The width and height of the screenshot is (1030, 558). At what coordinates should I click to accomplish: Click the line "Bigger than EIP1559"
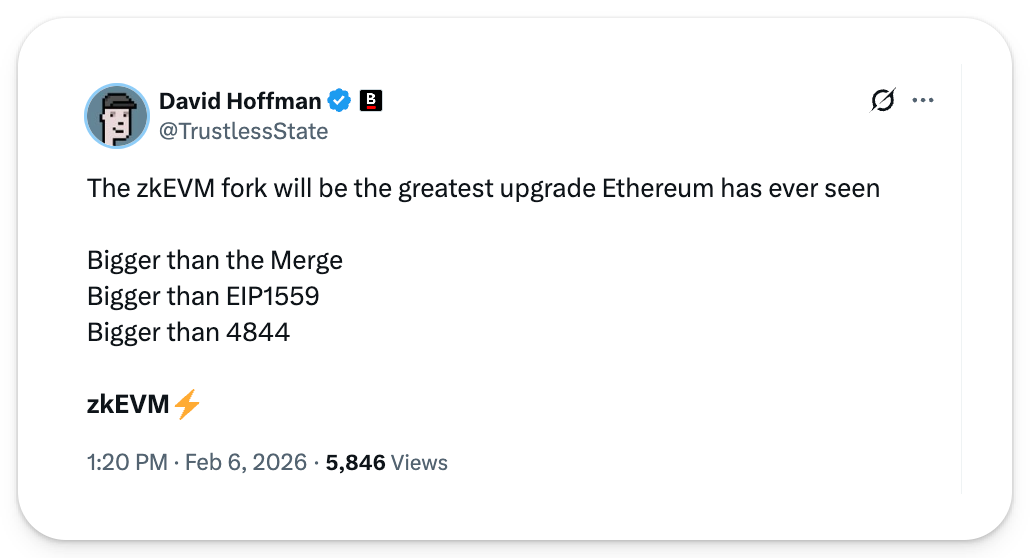(x=203, y=296)
